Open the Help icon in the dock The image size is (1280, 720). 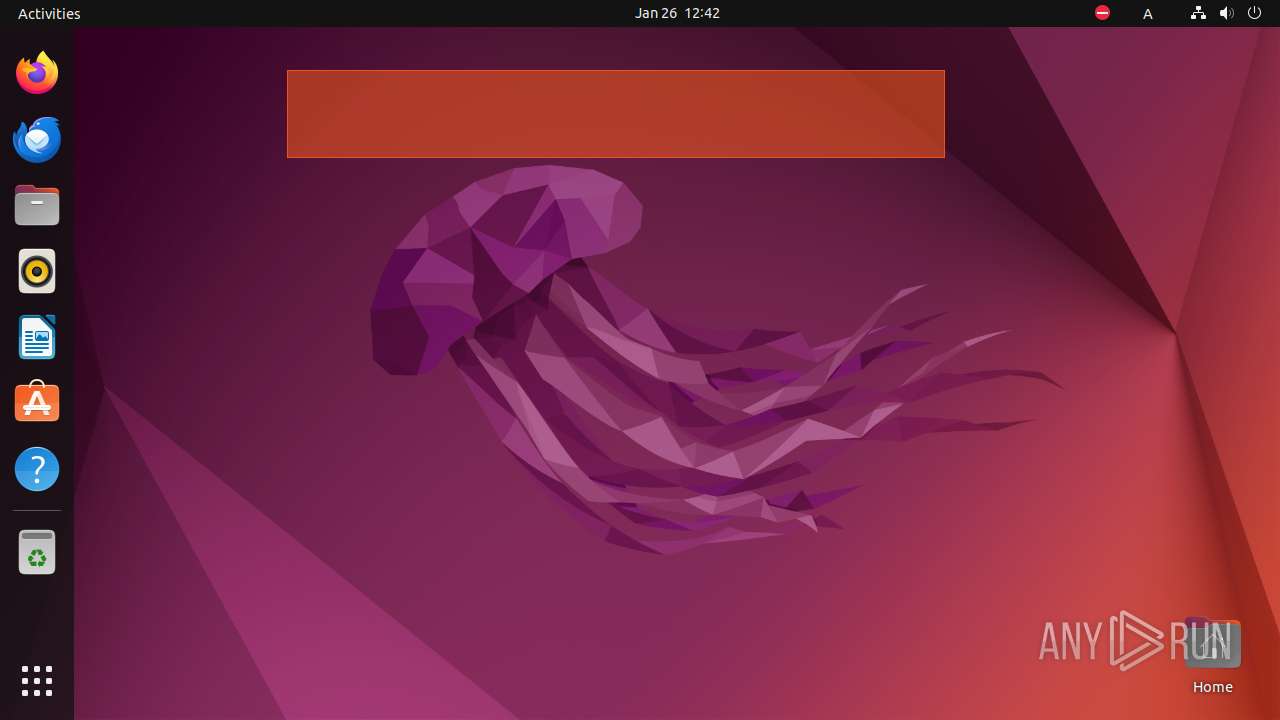tap(37, 469)
